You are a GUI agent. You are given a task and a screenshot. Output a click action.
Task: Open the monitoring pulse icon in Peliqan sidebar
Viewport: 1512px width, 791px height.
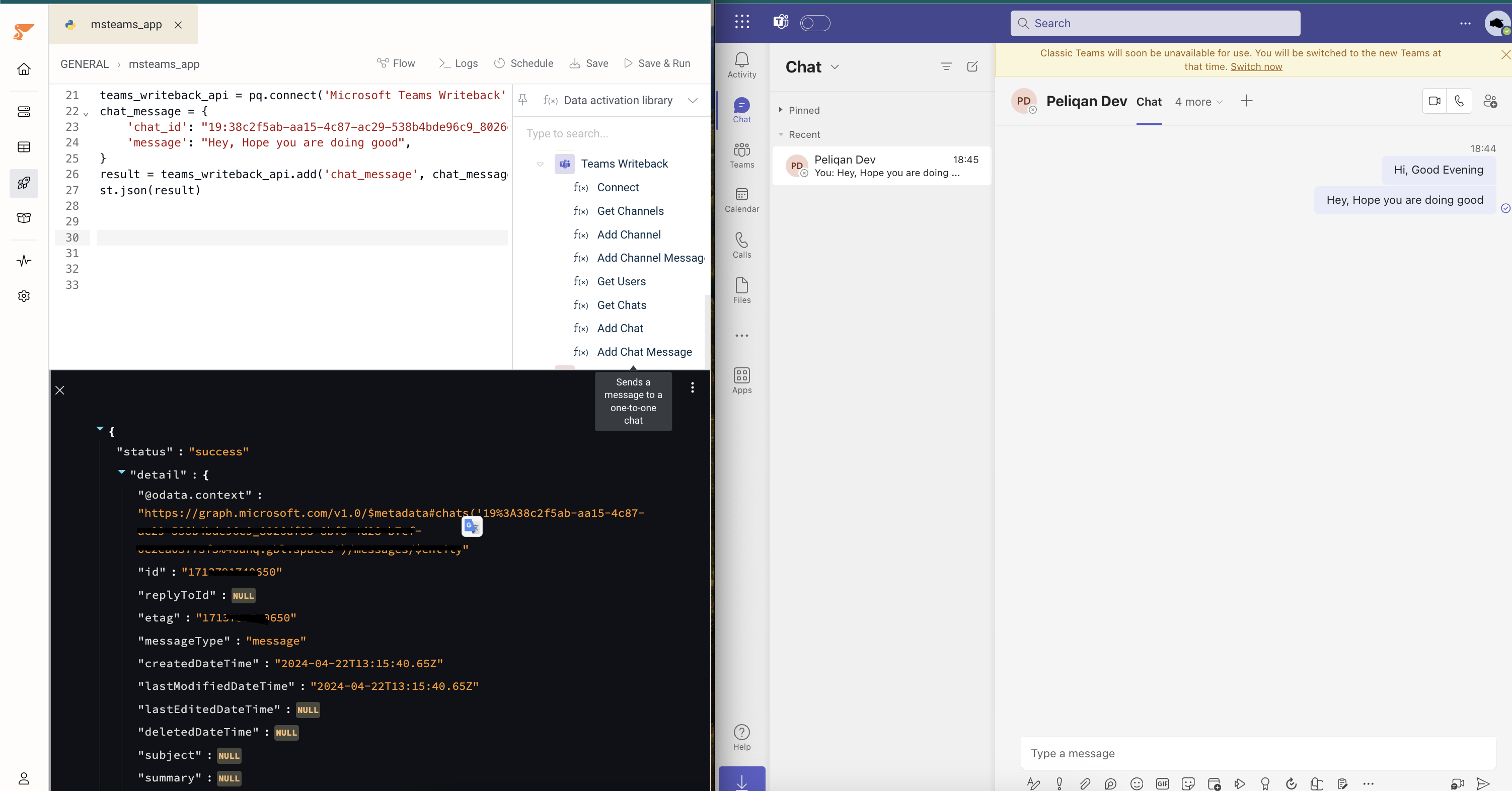(x=24, y=261)
